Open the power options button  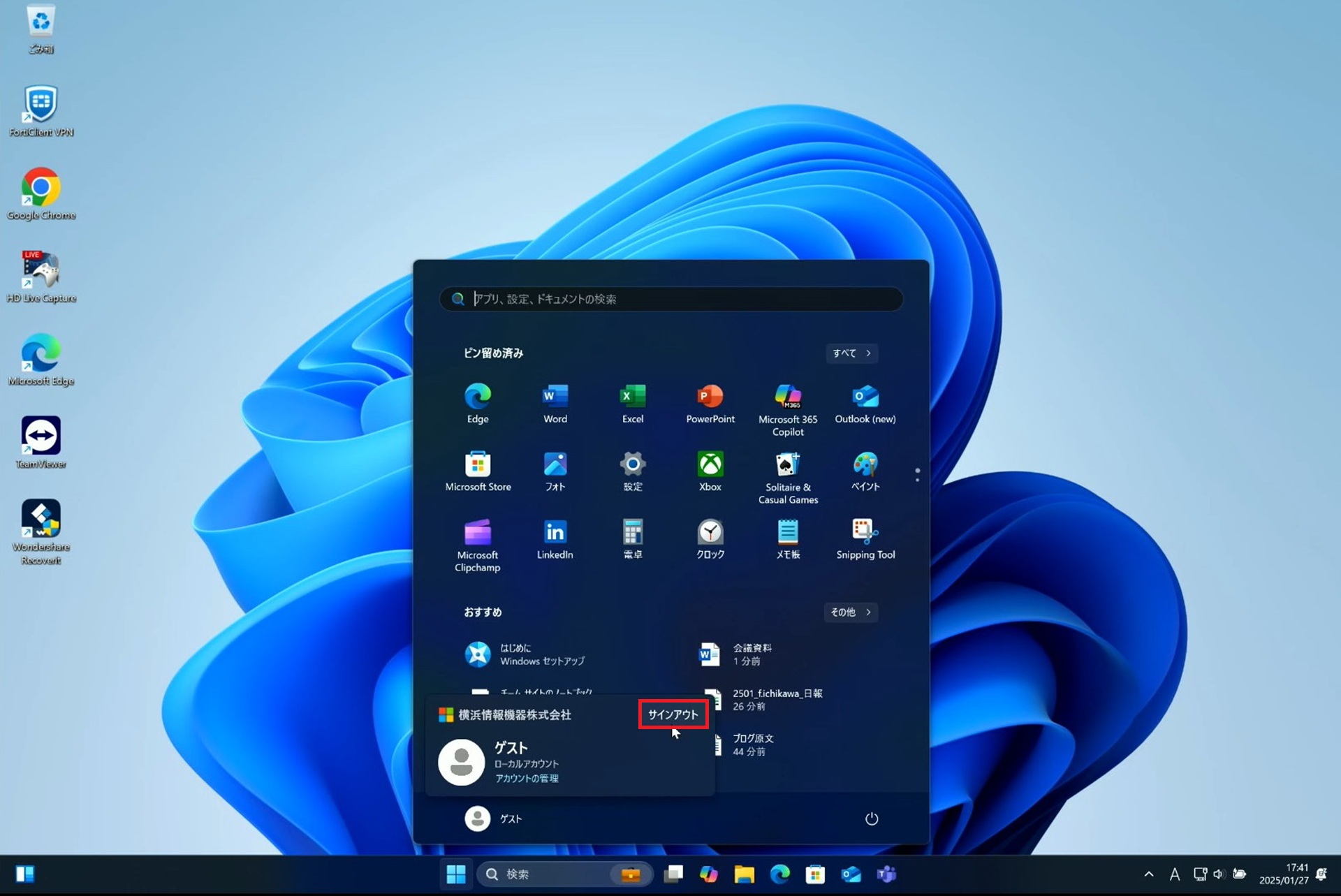pyautogui.click(x=871, y=818)
